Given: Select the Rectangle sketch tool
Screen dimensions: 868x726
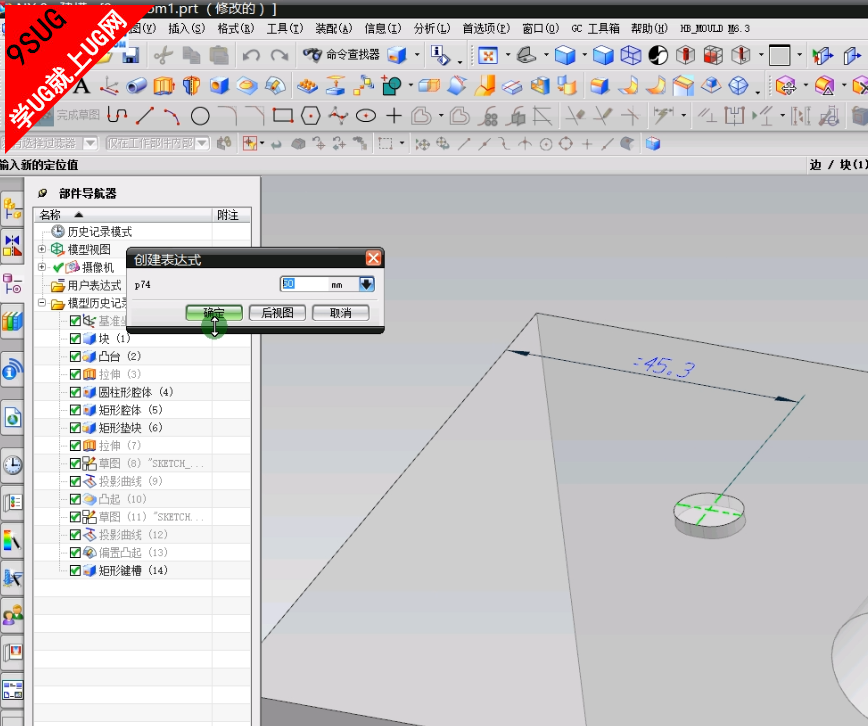Looking at the screenshot, I should click(x=282, y=116).
